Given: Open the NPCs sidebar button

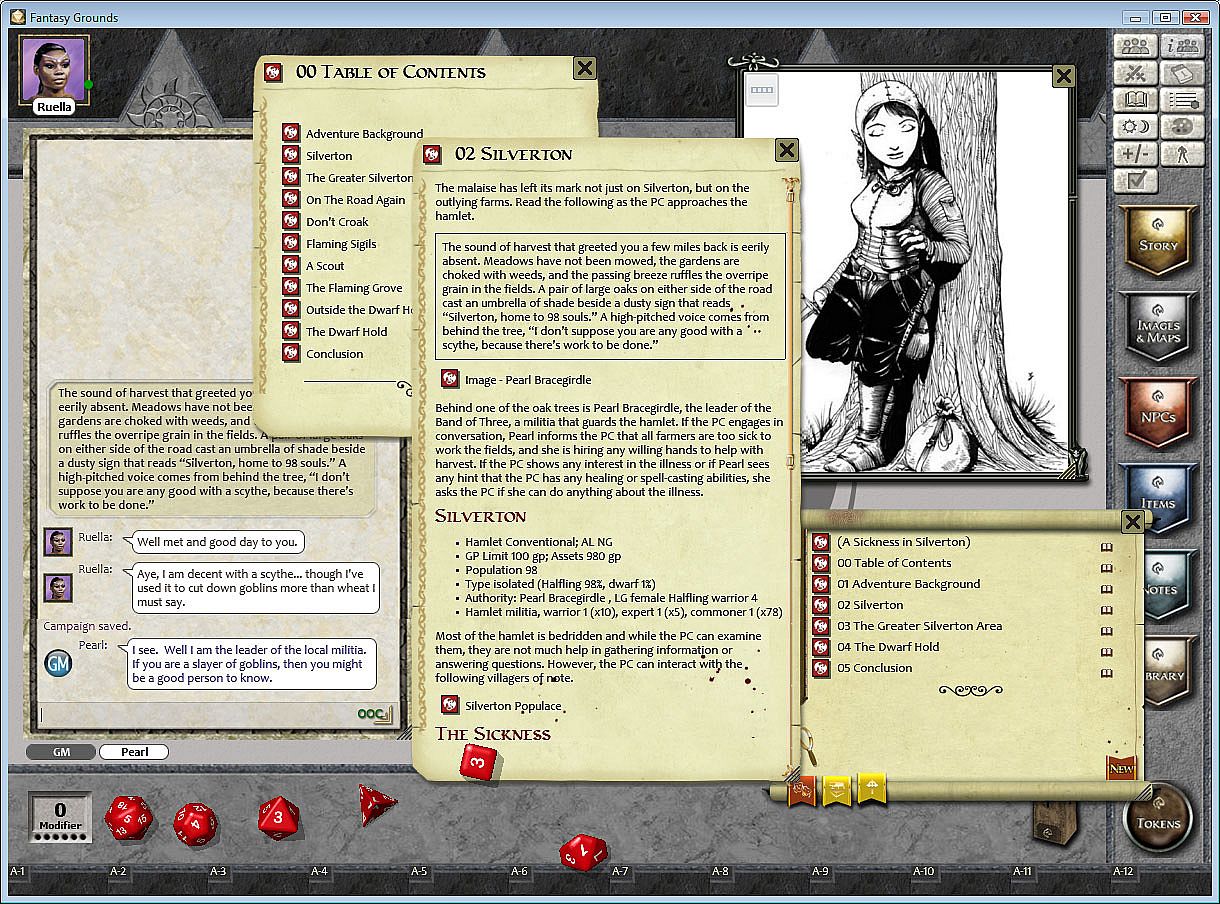Looking at the screenshot, I should coord(1158,414).
